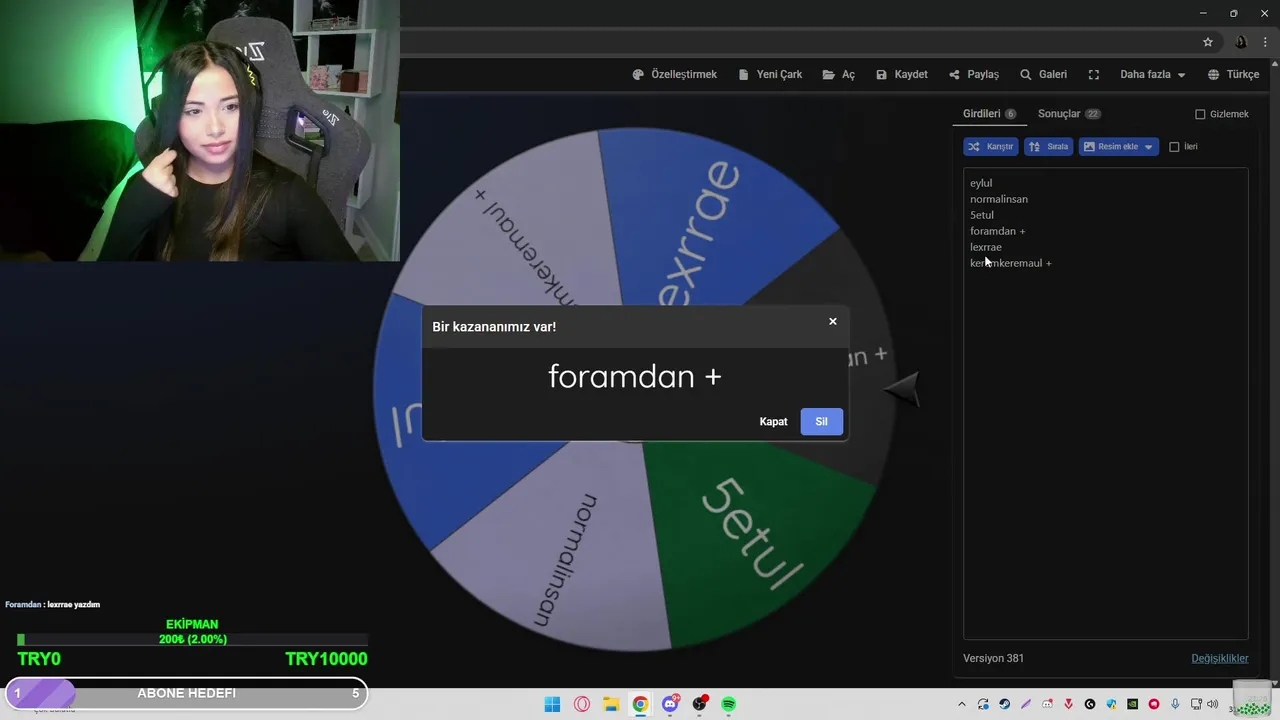Image resolution: width=1280 pixels, height=720 pixels.
Task: Shuffle entries with Karıştır button
Action: [991, 147]
